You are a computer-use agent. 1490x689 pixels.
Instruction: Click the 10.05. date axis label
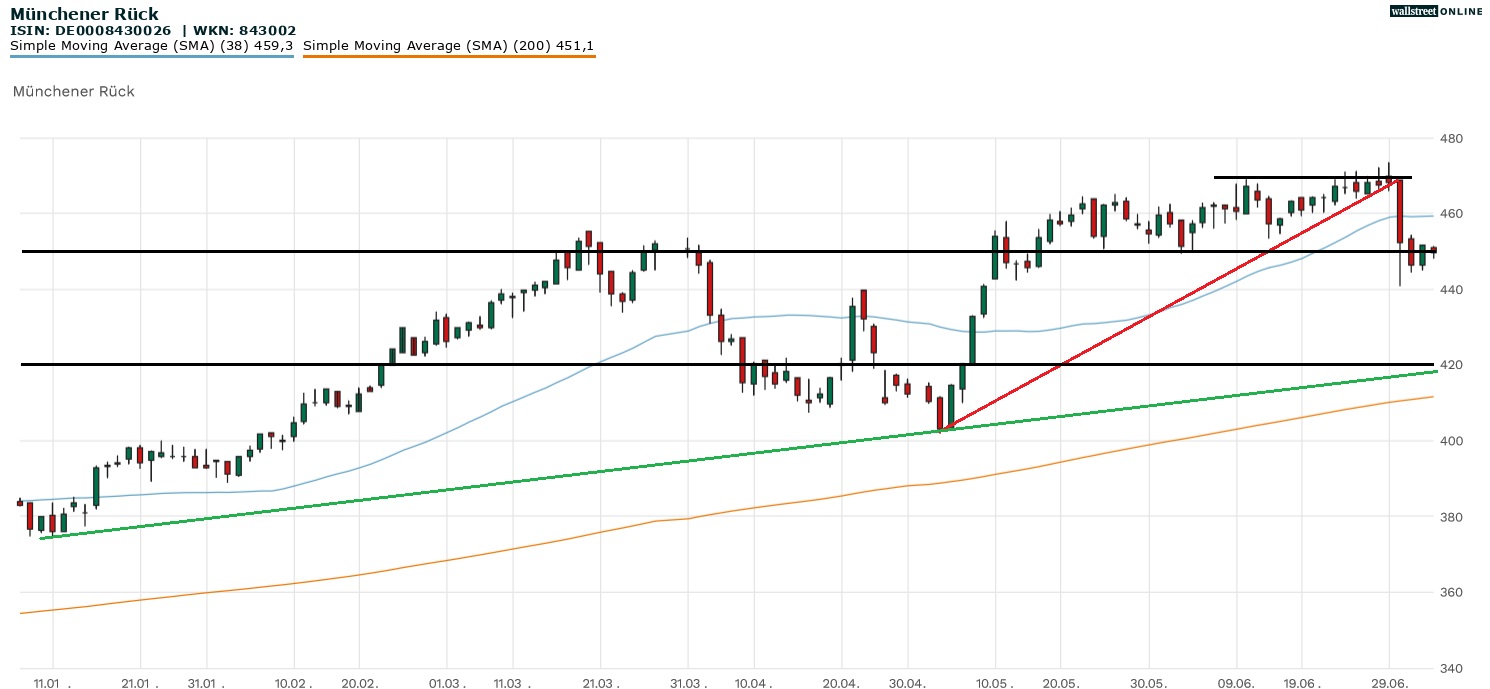click(994, 682)
